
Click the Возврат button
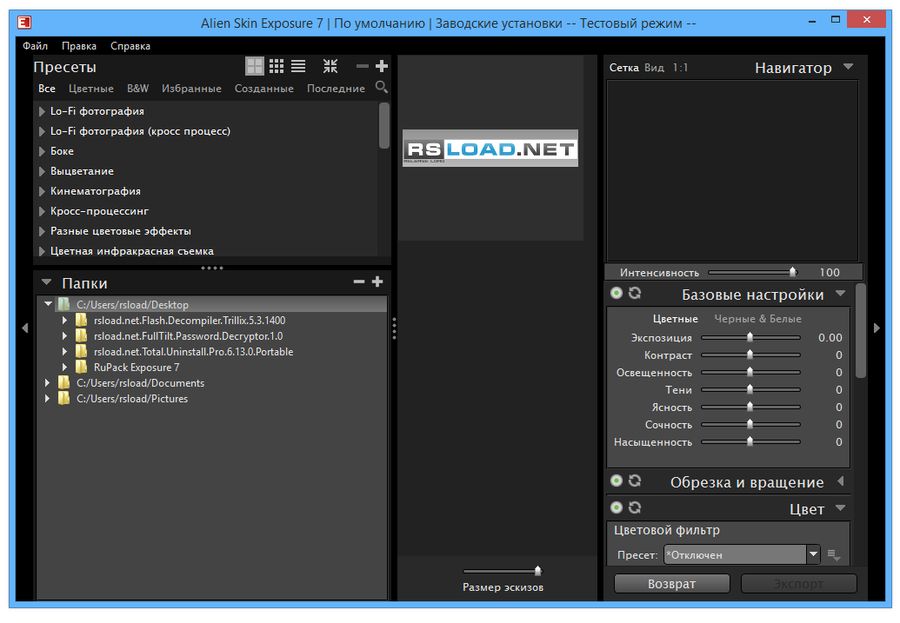click(672, 584)
